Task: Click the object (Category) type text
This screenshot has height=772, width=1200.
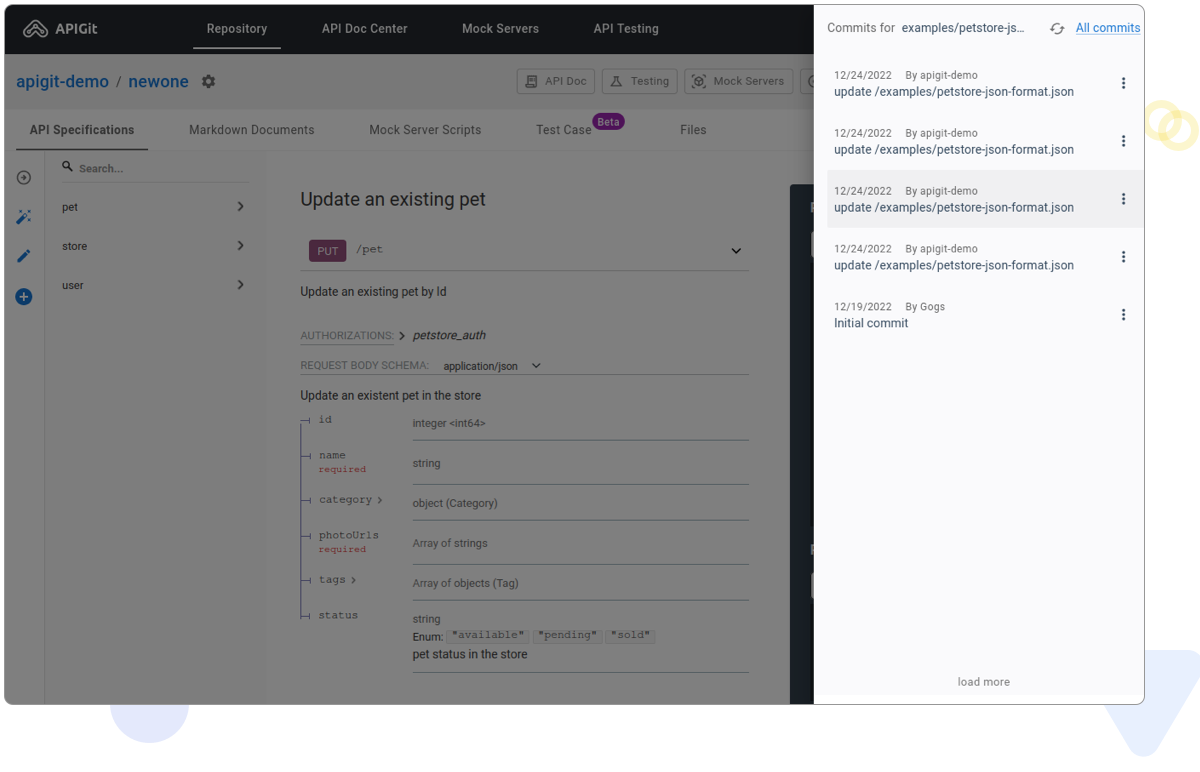Action: coord(455,504)
